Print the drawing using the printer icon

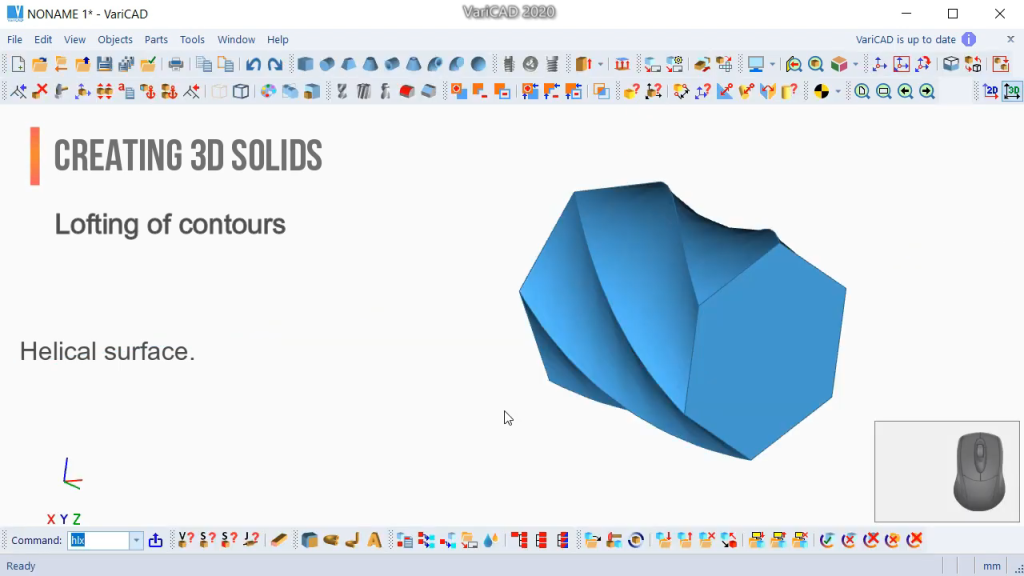pos(176,64)
